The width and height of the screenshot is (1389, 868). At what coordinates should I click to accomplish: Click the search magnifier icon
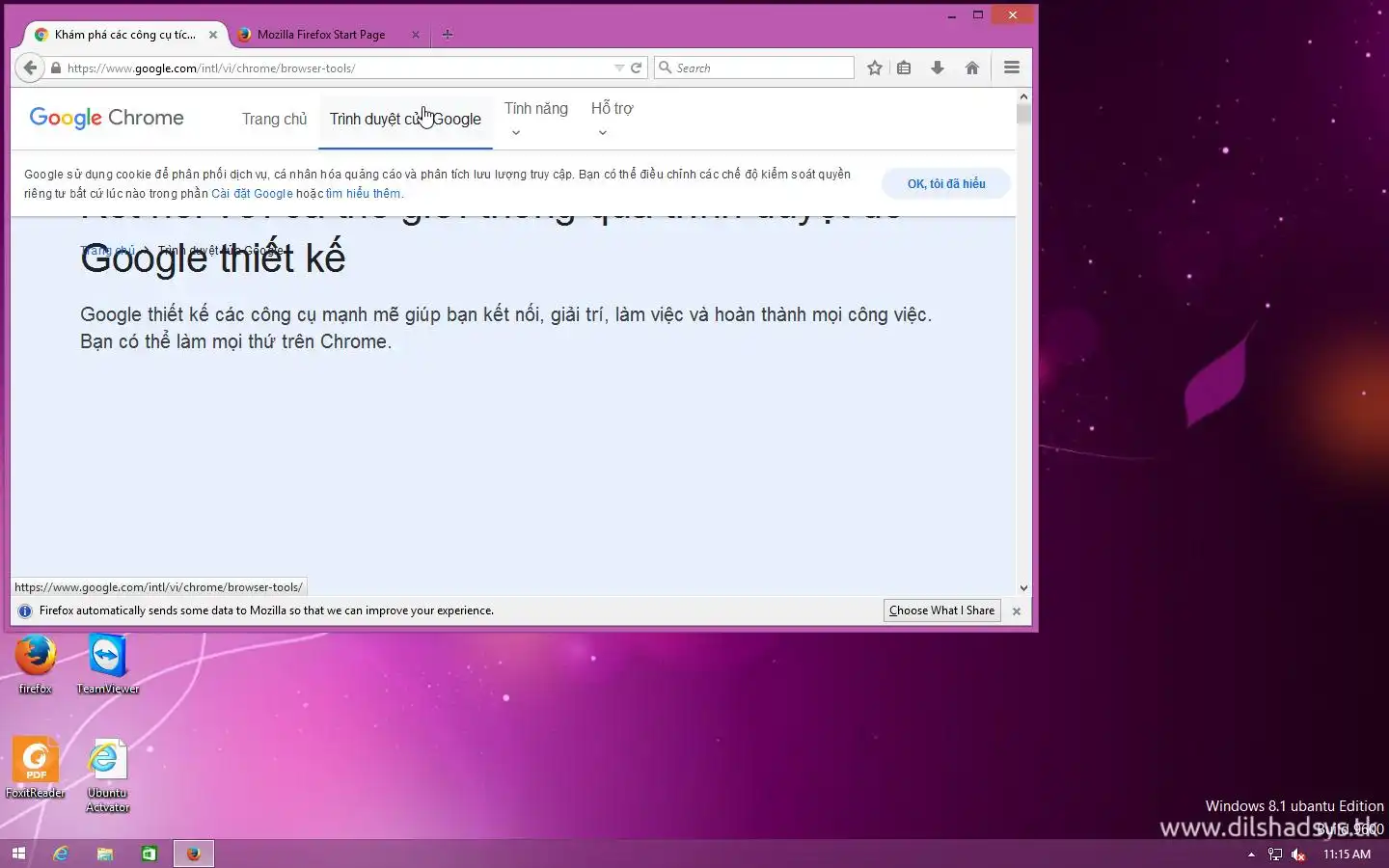tap(665, 68)
